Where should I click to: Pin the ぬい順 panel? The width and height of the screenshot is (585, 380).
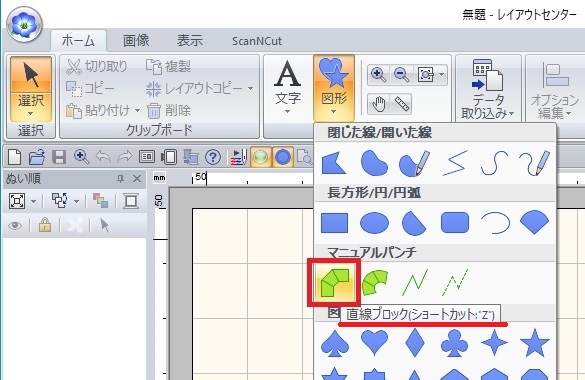point(120,179)
